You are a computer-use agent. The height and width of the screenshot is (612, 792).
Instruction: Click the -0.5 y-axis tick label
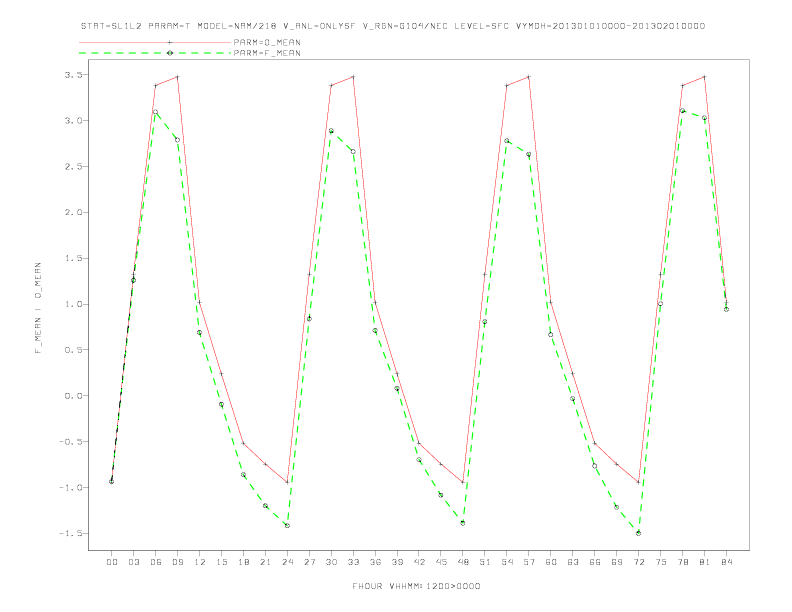click(x=70, y=442)
